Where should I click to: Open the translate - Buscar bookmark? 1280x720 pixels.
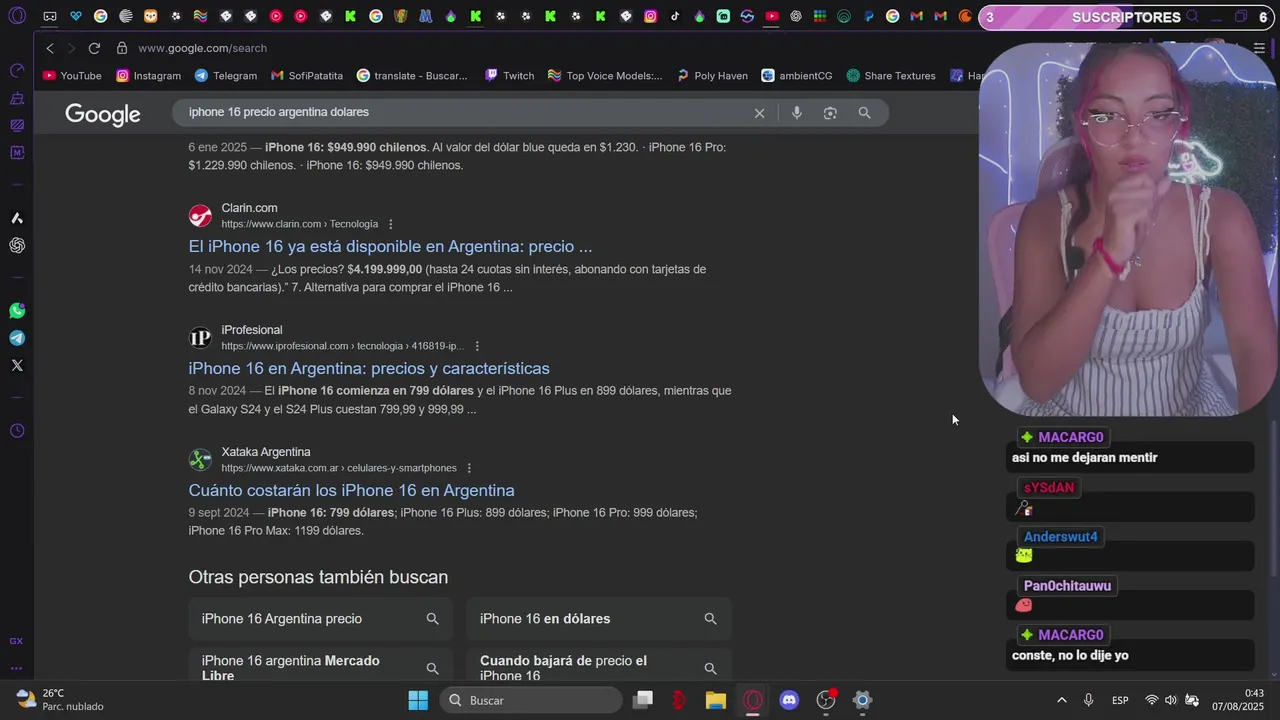[412, 76]
